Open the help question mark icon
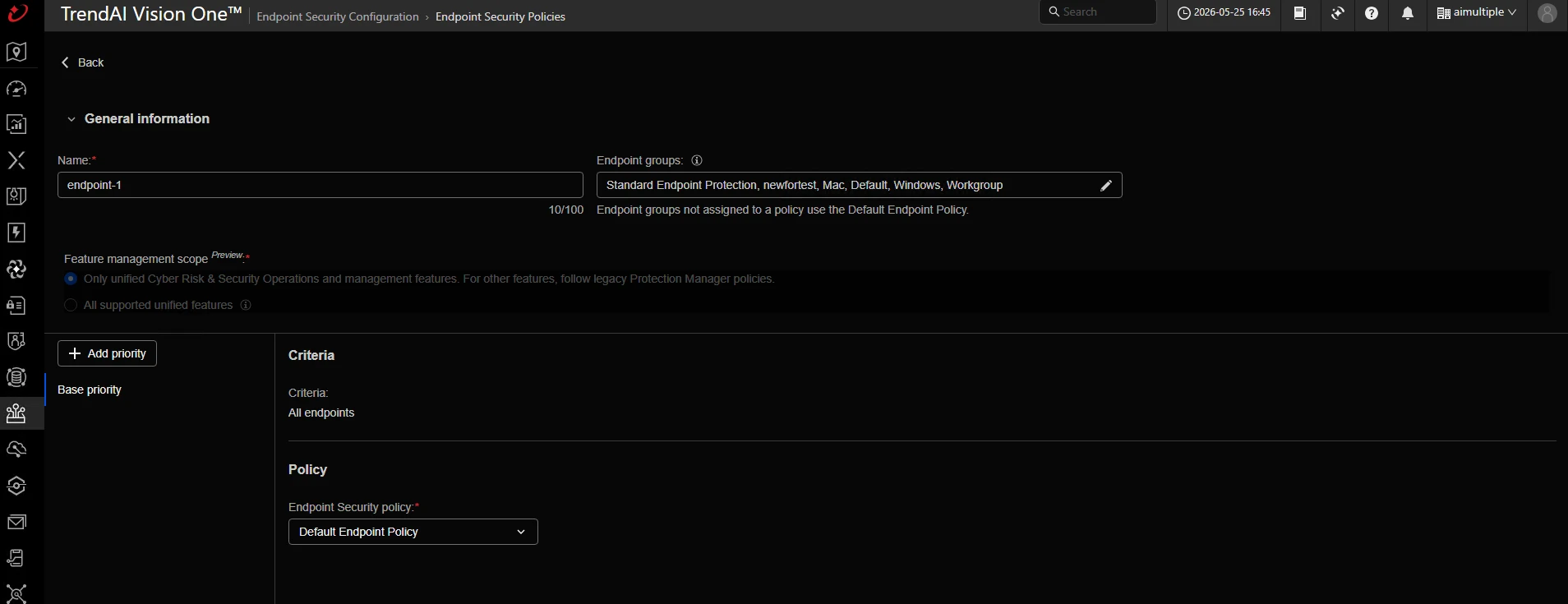The height and width of the screenshot is (604, 1568). pos(1372,13)
